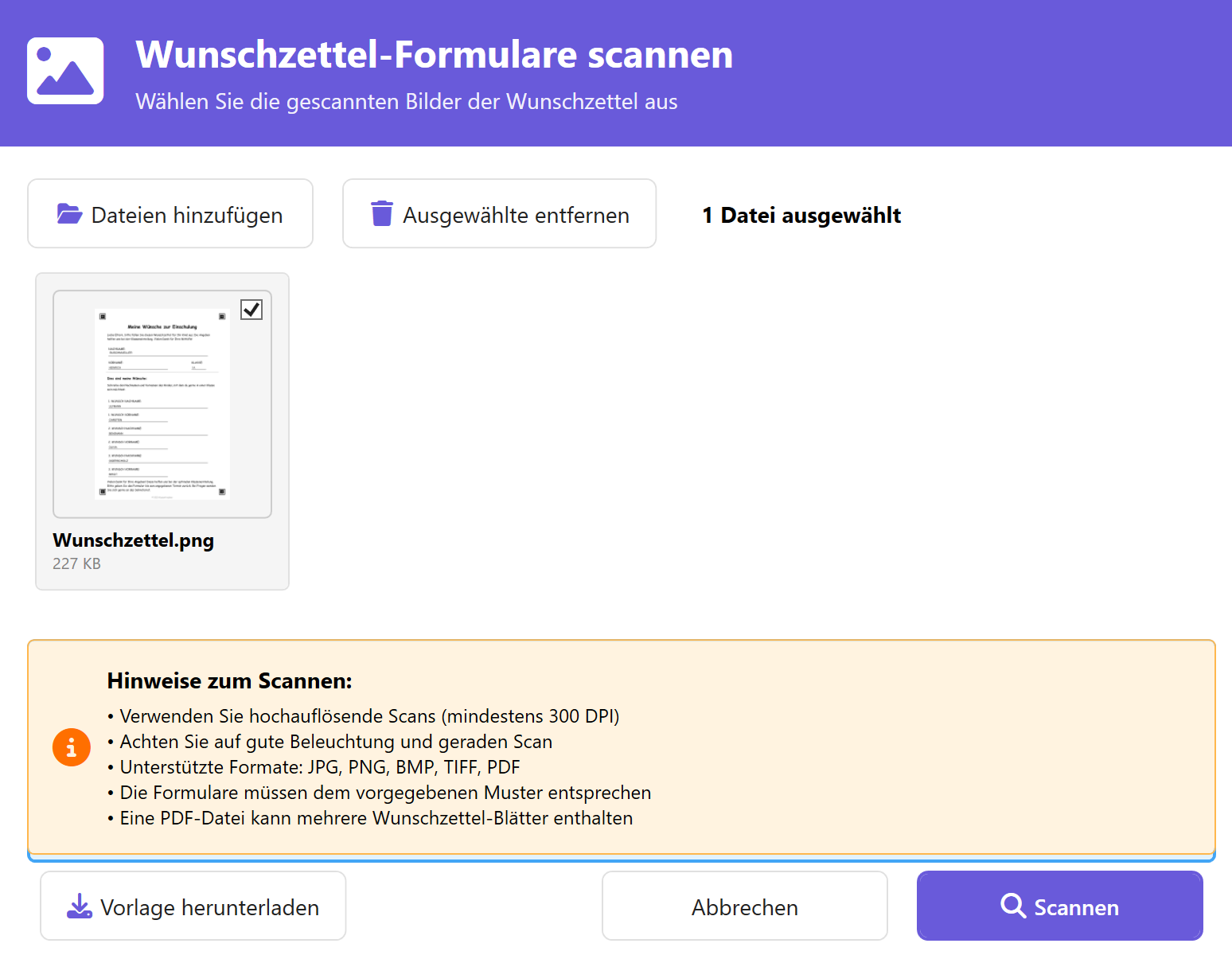Image resolution: width=1232 pixels, height=955 pixels.
Task: Click the hint about 300 DPI scans
Action: [364, 716]
